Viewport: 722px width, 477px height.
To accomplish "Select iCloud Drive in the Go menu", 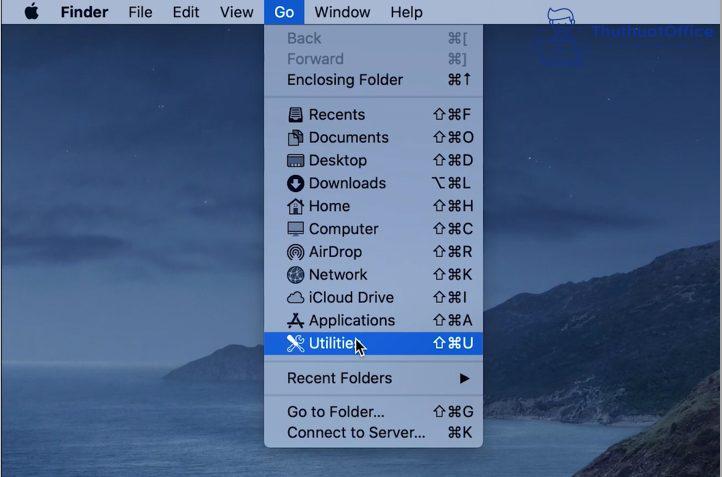I will [373, 297].
